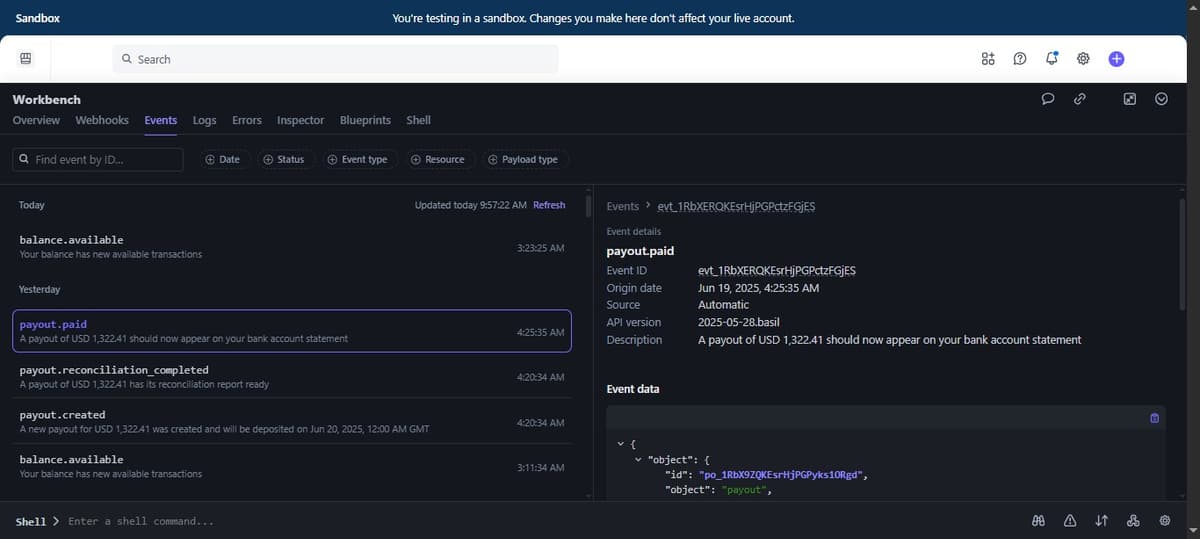Click the evt_1RbXERQKEsrHjPGPctzFGjES breadcrumb
This screenshot has height=539, width=1200.
(x=736, y=206)
